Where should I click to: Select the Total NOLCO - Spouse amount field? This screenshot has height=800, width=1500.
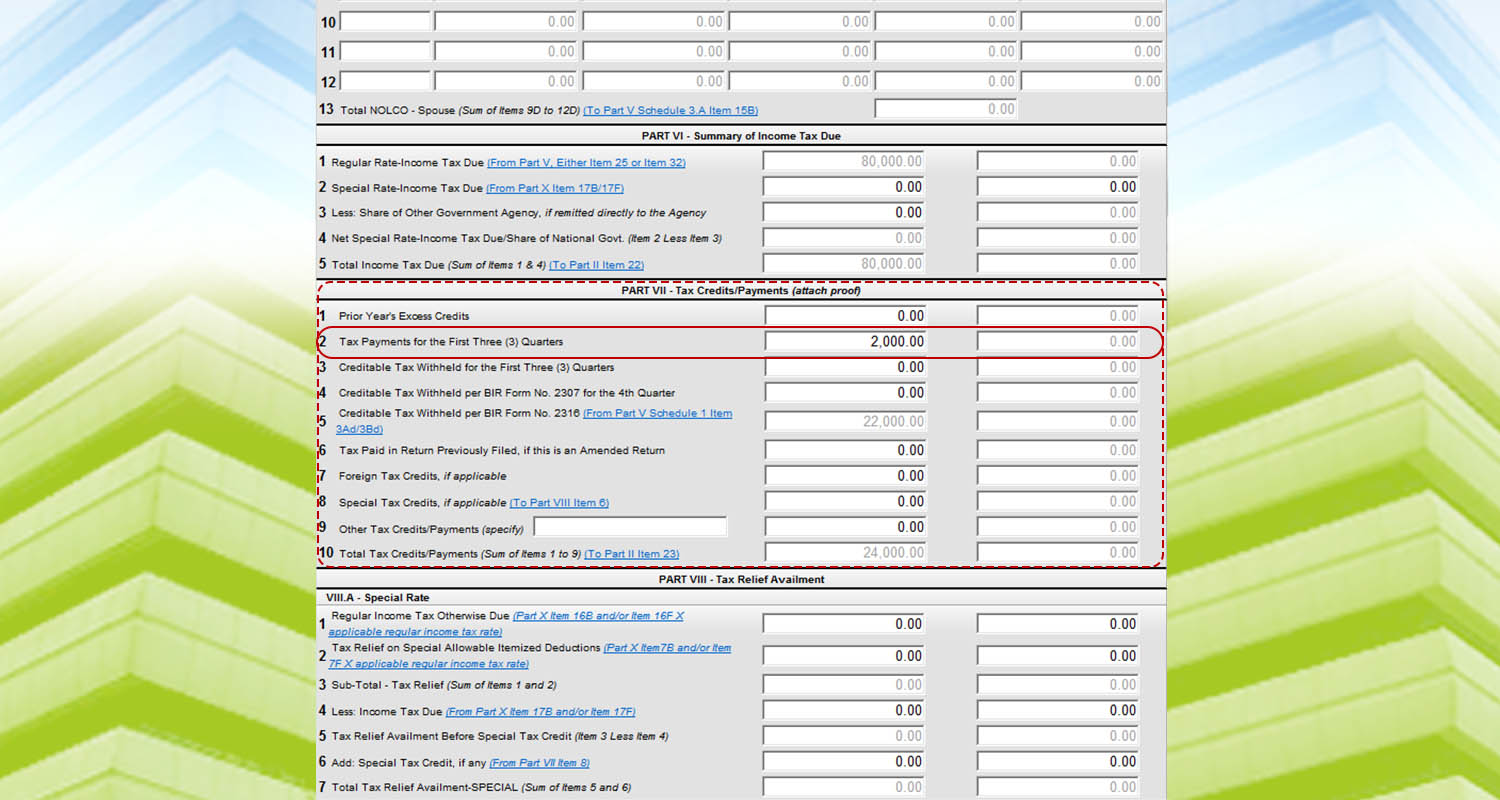(946, 109)
